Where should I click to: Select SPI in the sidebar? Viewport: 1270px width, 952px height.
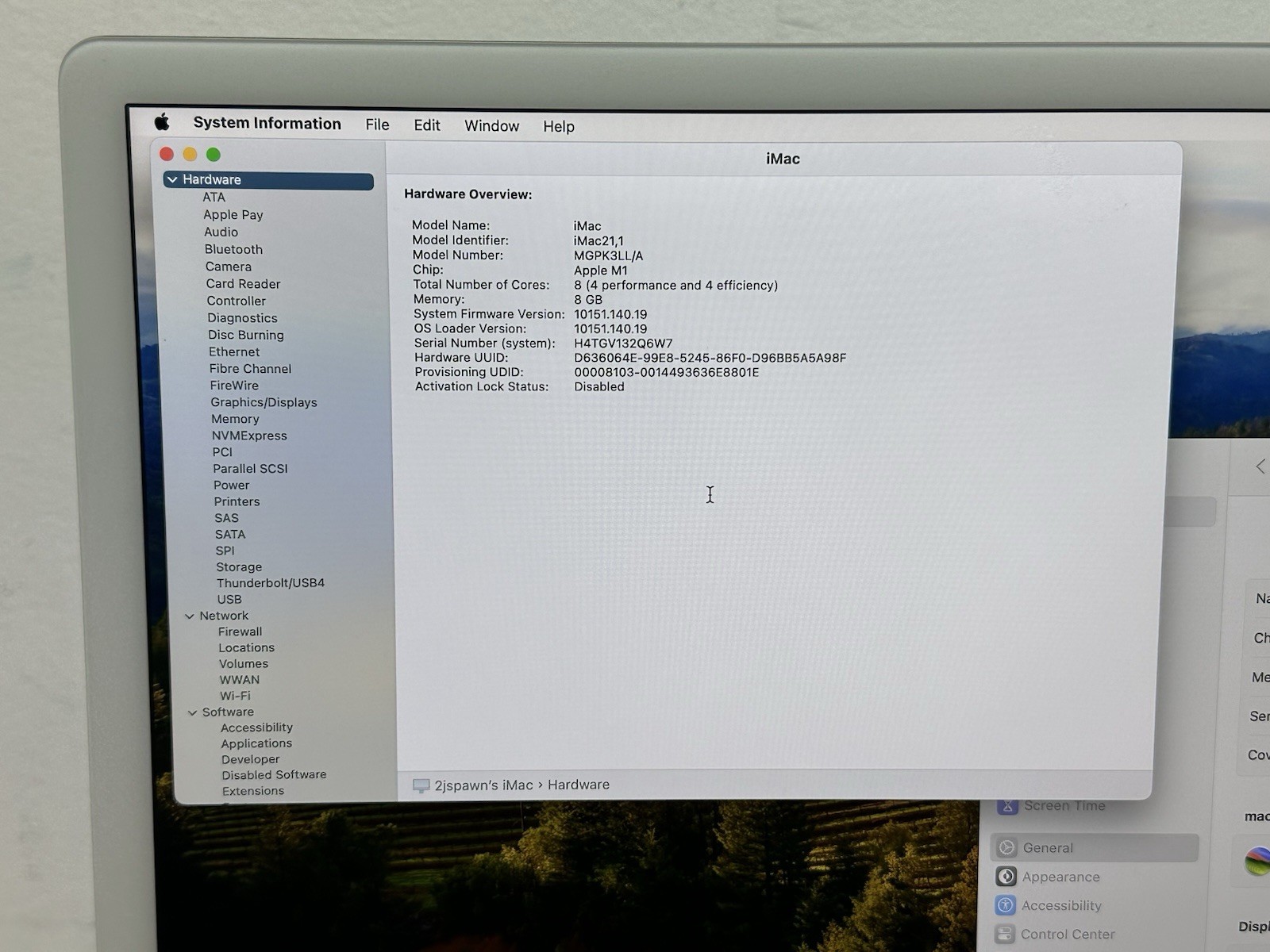click(225, 551)
